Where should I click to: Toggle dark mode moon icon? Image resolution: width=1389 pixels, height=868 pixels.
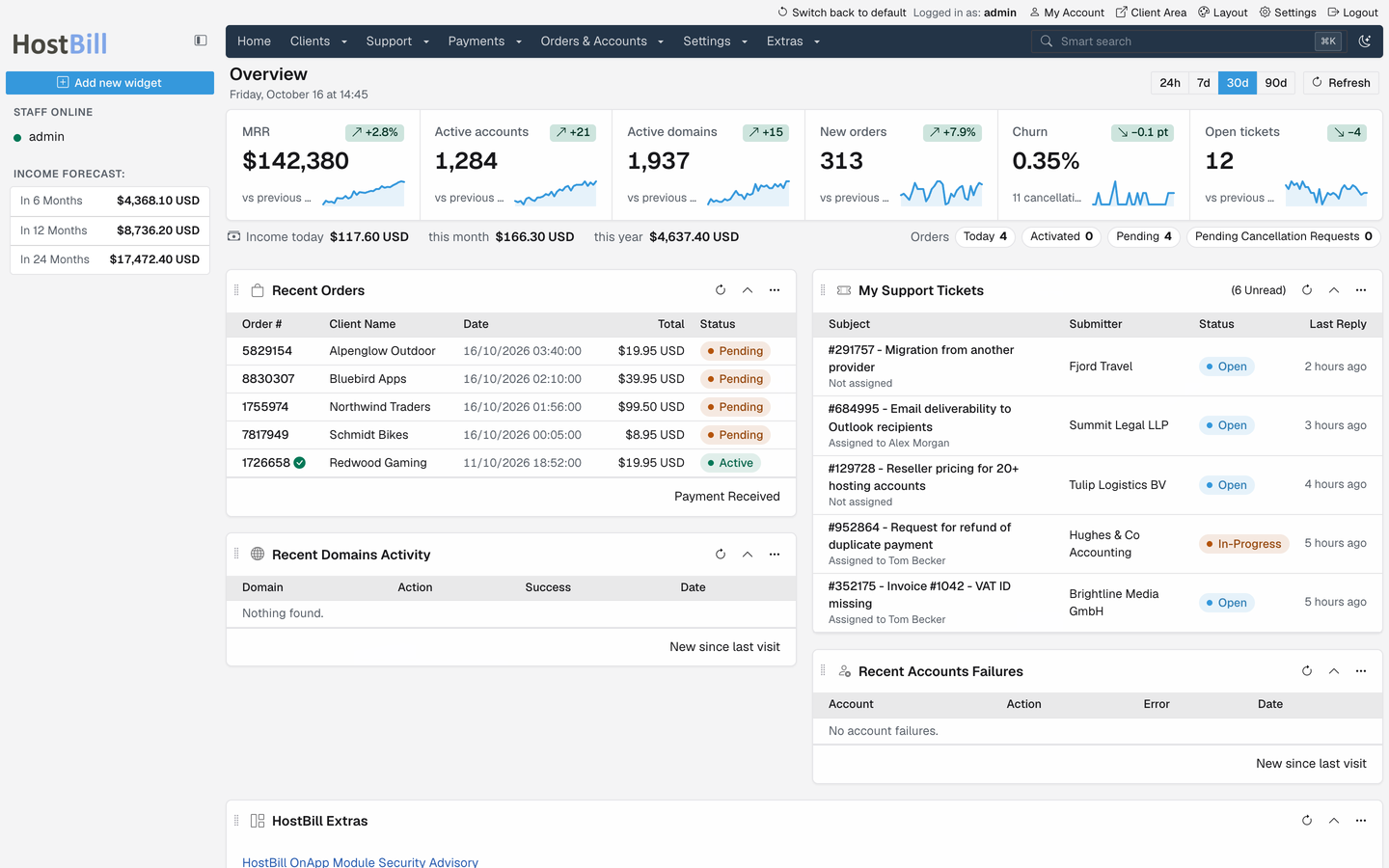[1365, 41]
